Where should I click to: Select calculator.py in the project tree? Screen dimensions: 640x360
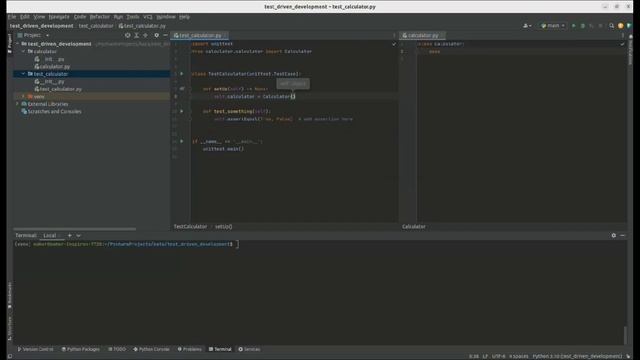coord(52,67)
